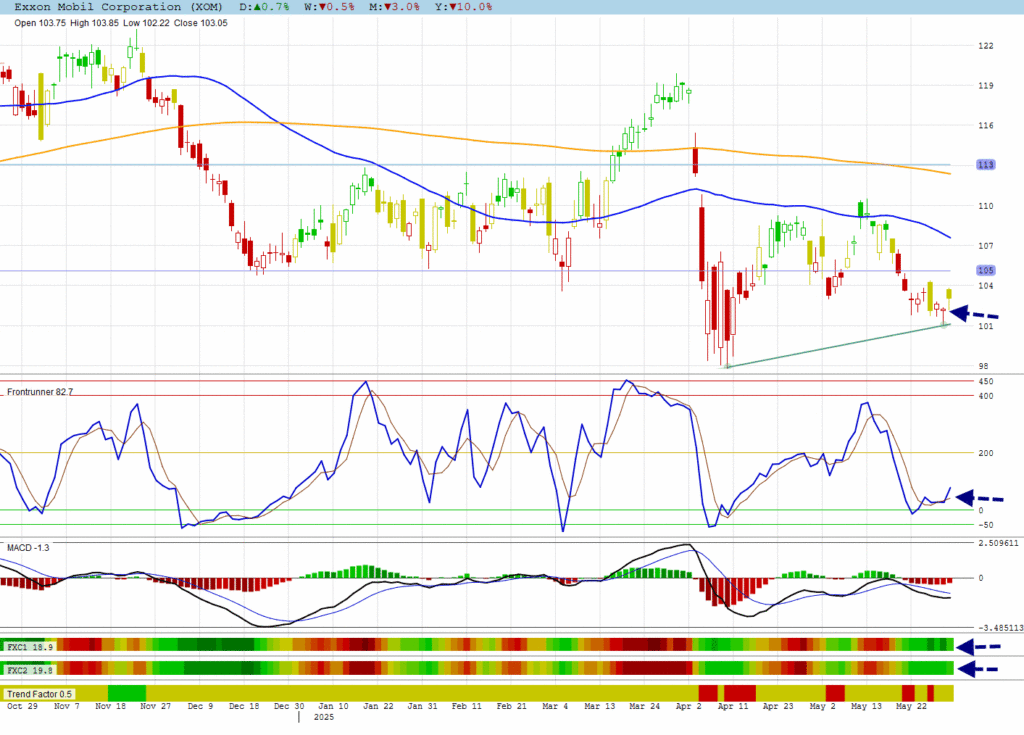The width and height of the screenshot is (1024, 735).
Task: Click the 'Jan 31' date label
Action: coord(423,706)
